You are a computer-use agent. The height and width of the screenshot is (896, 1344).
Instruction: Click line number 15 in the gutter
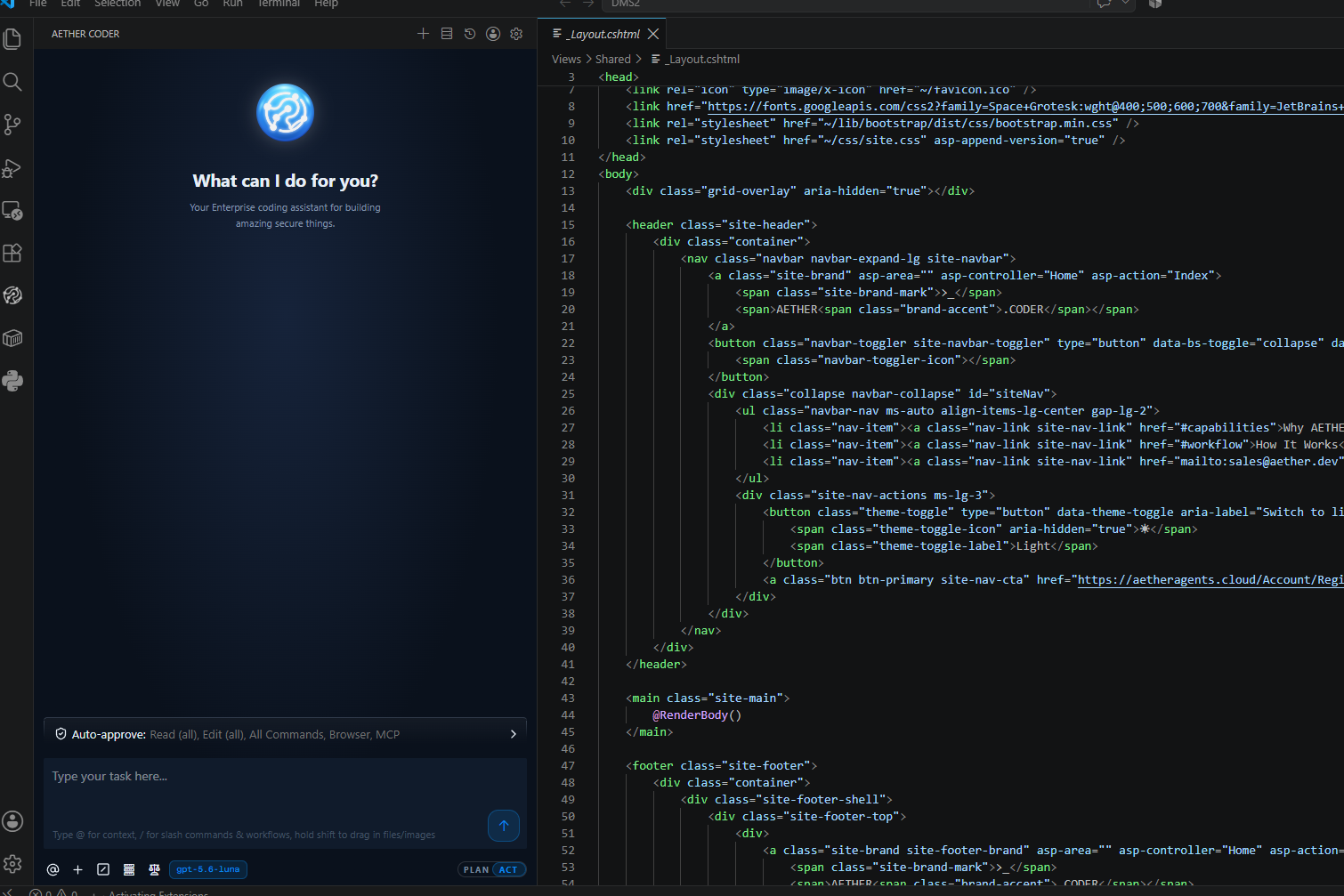[568, 225]
